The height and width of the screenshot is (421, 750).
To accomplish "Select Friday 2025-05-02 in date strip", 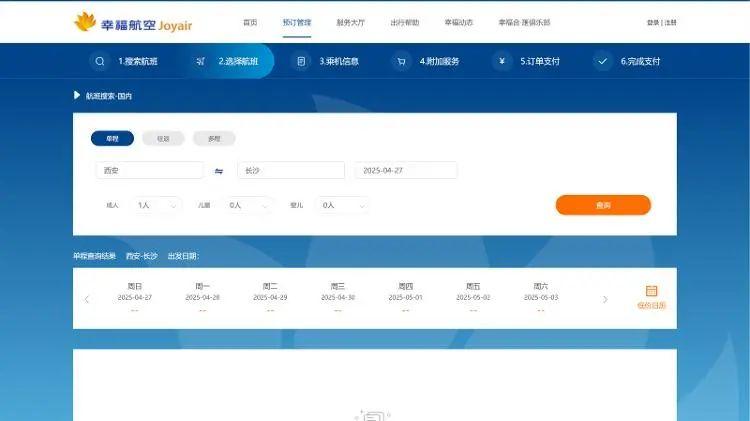I will click(x=473, y=298).
